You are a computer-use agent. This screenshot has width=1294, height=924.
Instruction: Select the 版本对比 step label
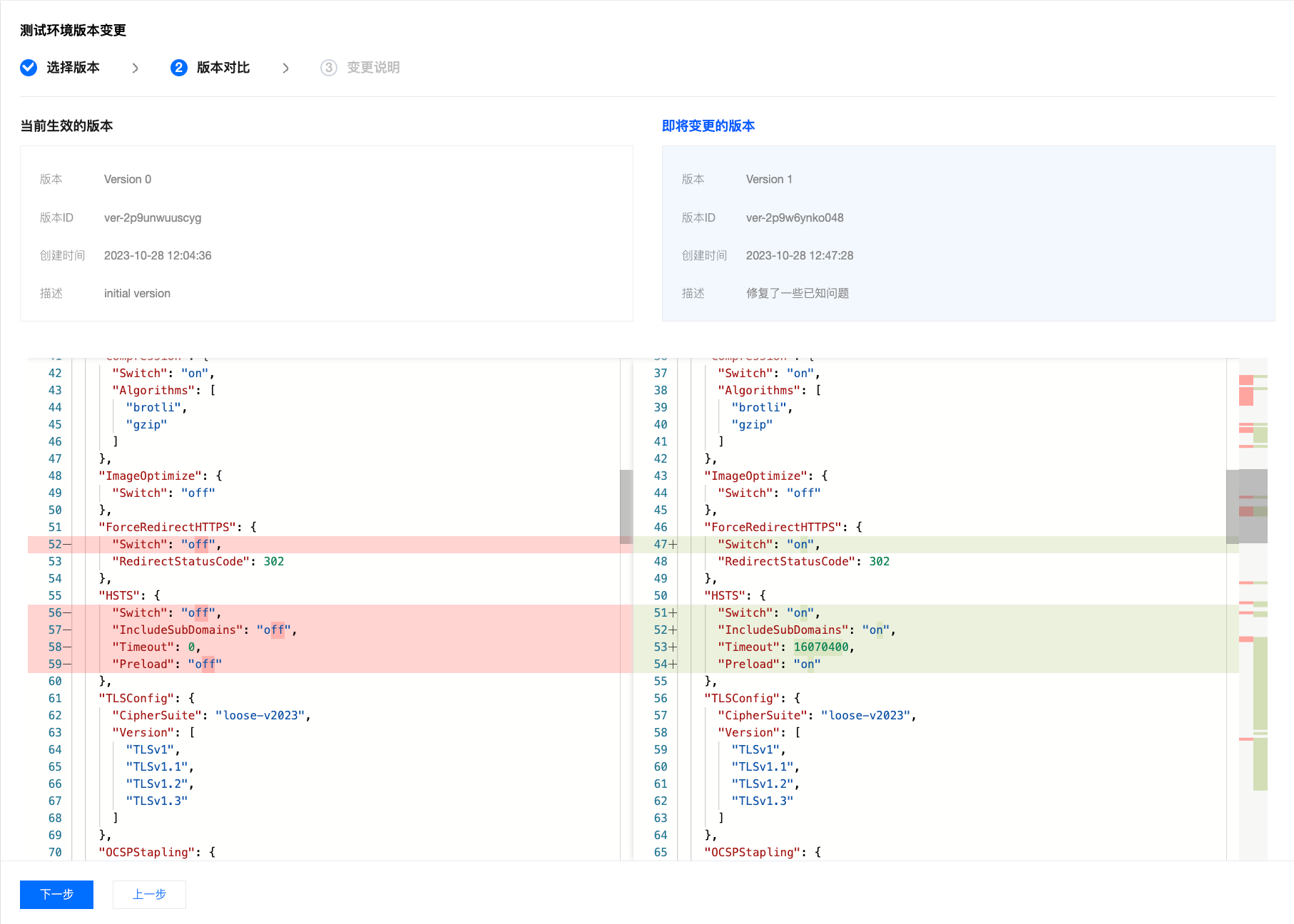pos(223,68)
